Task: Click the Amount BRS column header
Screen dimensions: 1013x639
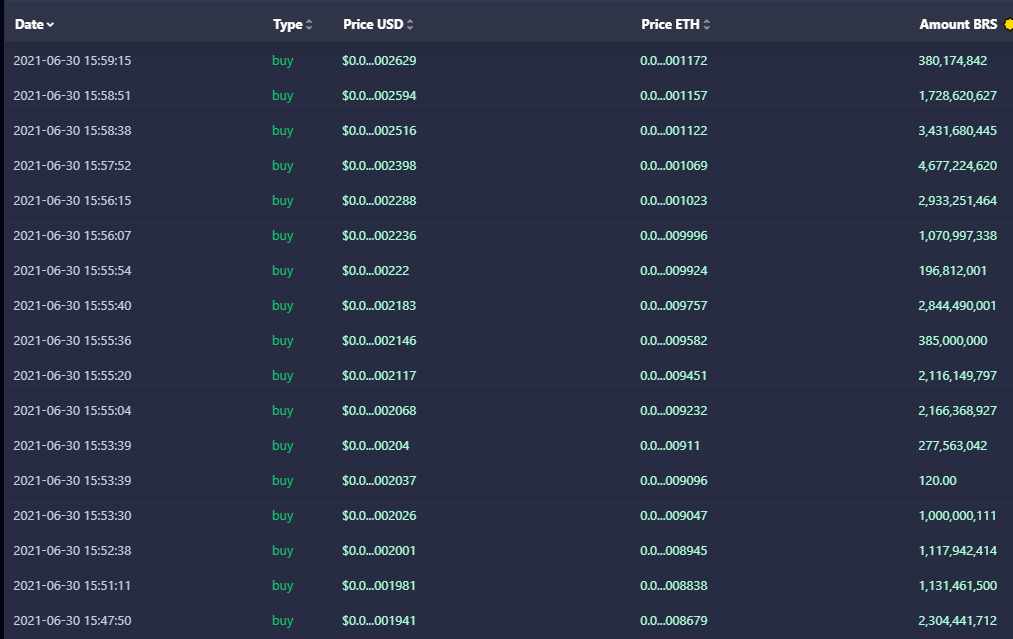Action: 958,25
